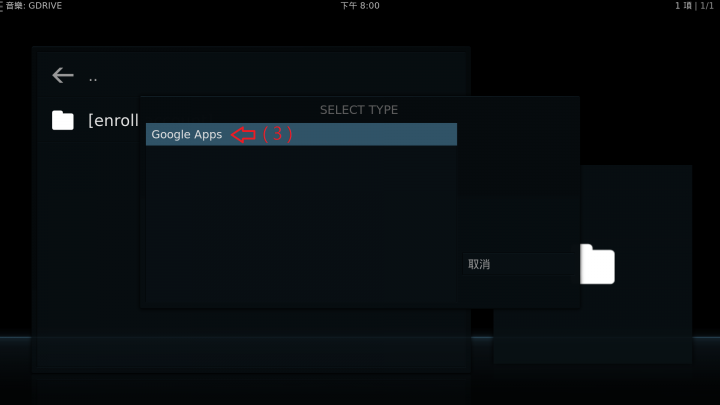Click the menu icon before 音樂 label

(1, 6)
